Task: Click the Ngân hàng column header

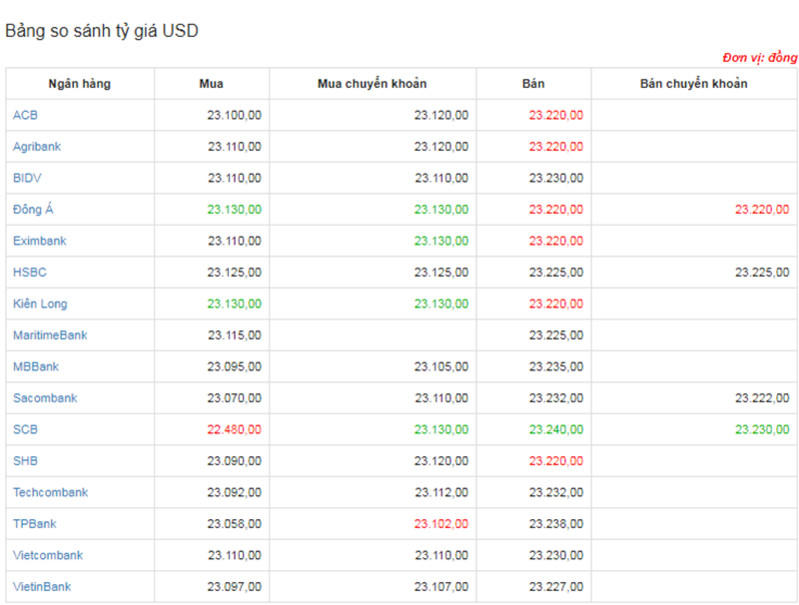Action: pos(80,84)
